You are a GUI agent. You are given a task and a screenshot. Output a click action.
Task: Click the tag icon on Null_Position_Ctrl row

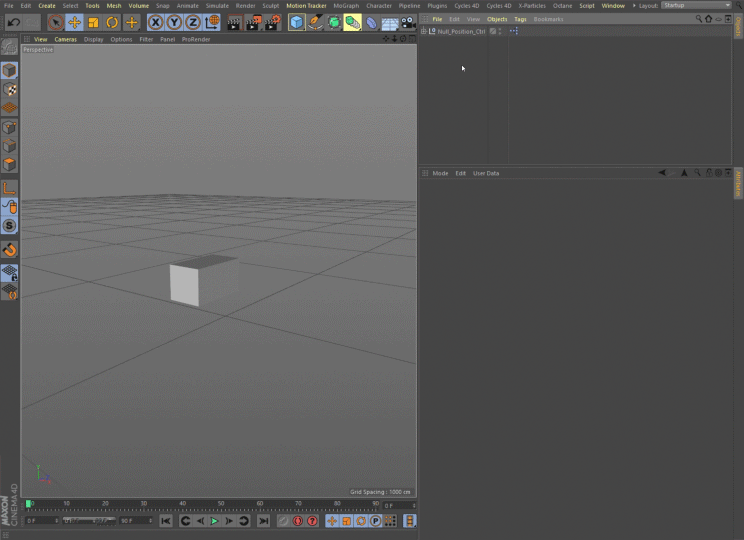coord(514,31)
